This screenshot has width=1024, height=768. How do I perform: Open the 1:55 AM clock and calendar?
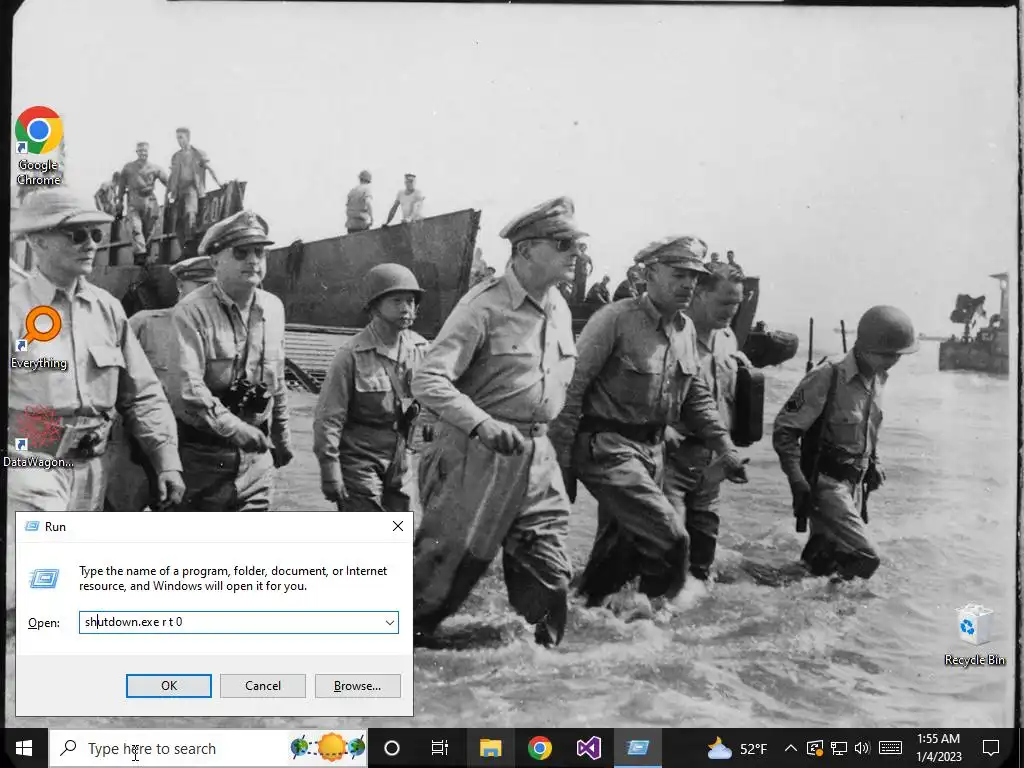[938, 748]
